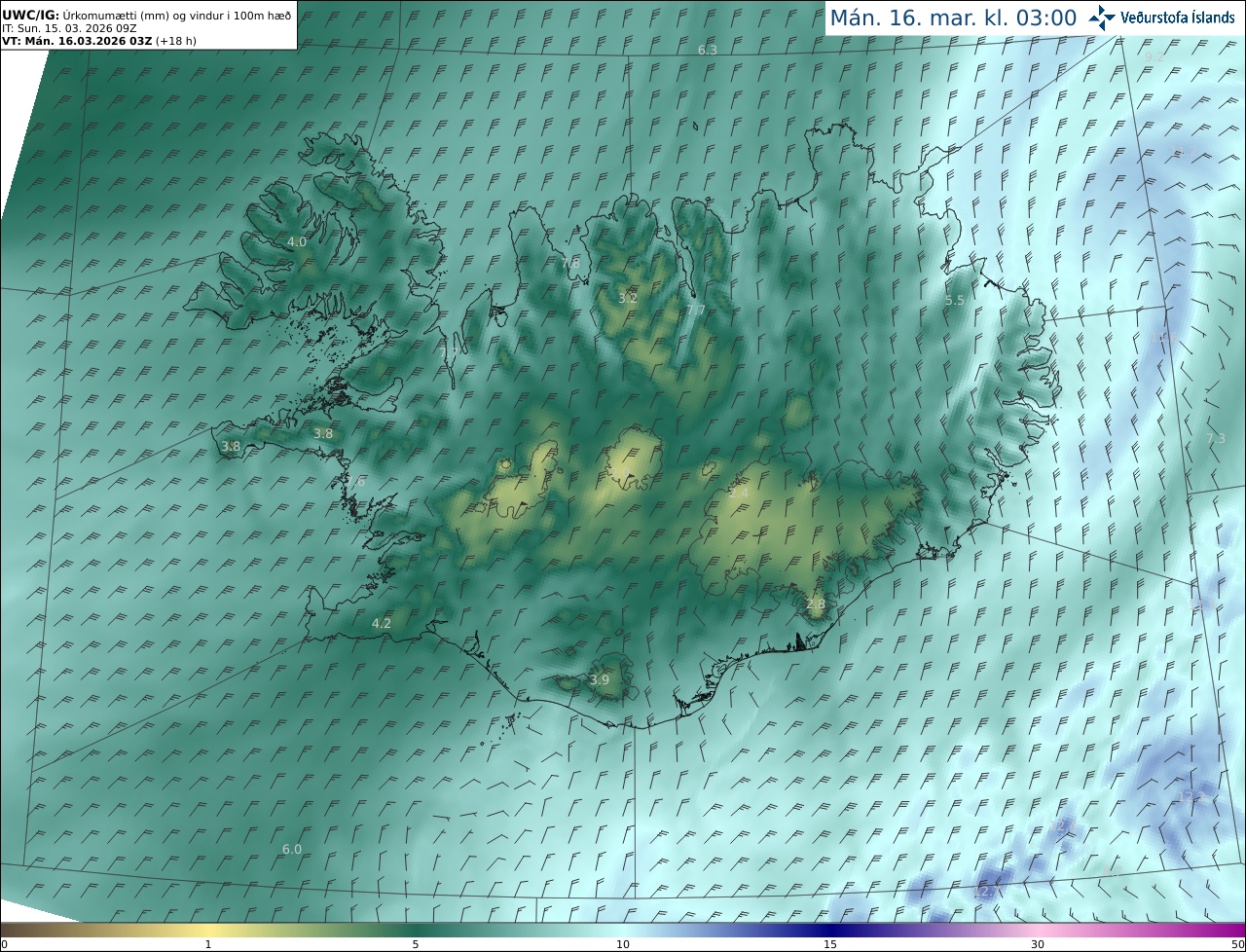Click the 10 tick on the colour scale
This screenshot has width=1246, height=952.
623,944
